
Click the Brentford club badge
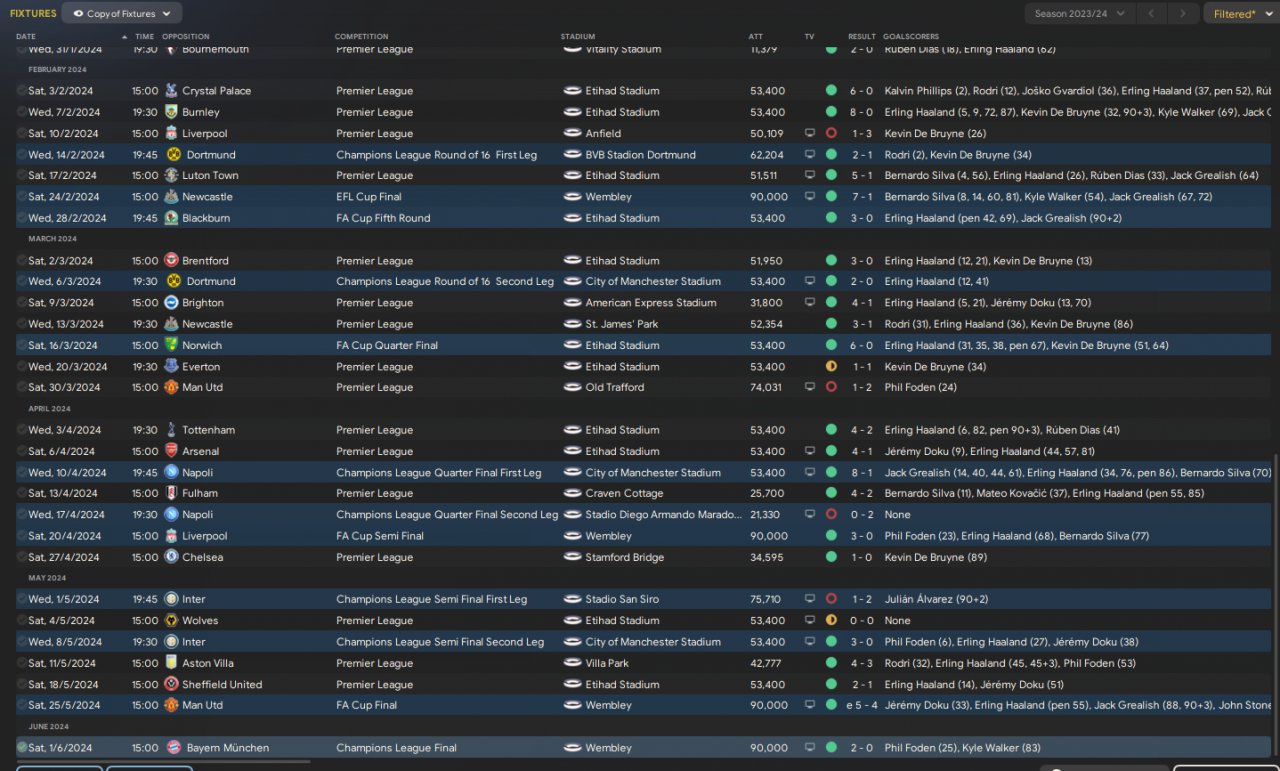coord(171,261)
